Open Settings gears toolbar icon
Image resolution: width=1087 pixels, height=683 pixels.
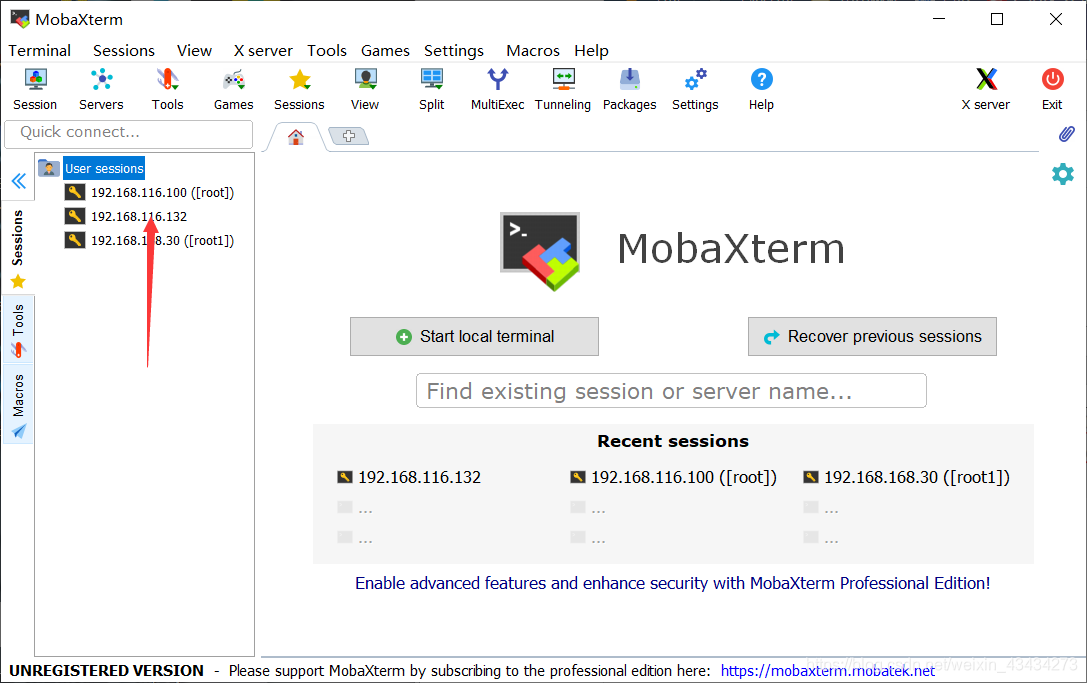[x=695, y=89]
